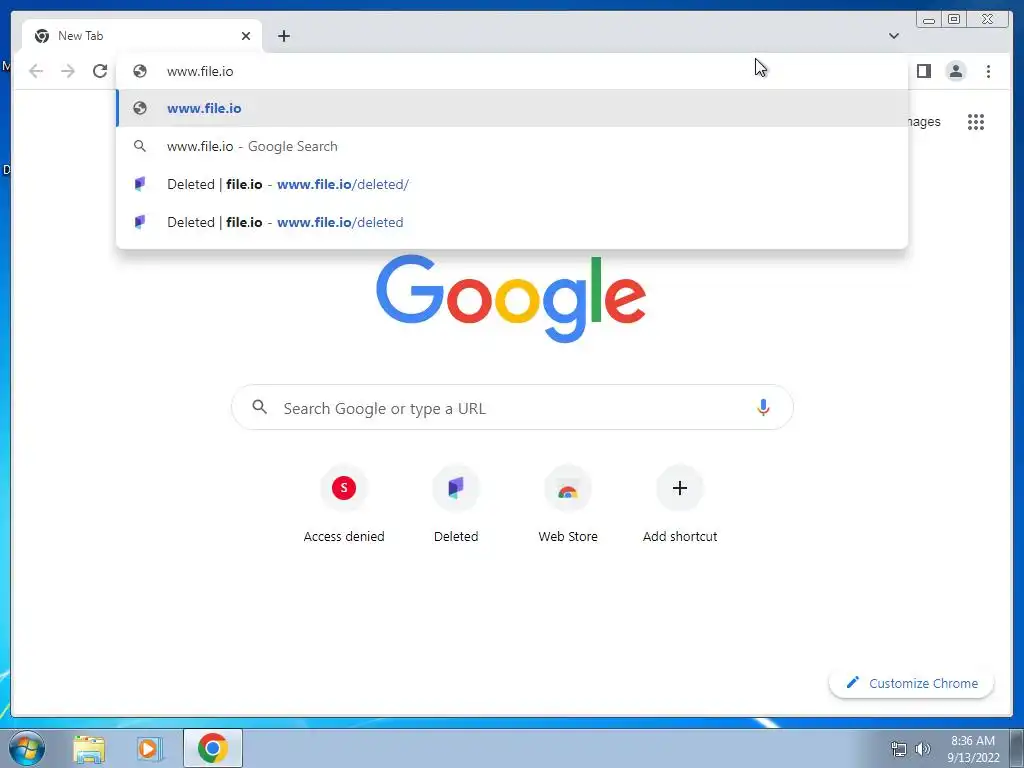
Task: Click the back navigation arrow
Action: [x=36, y=71]
